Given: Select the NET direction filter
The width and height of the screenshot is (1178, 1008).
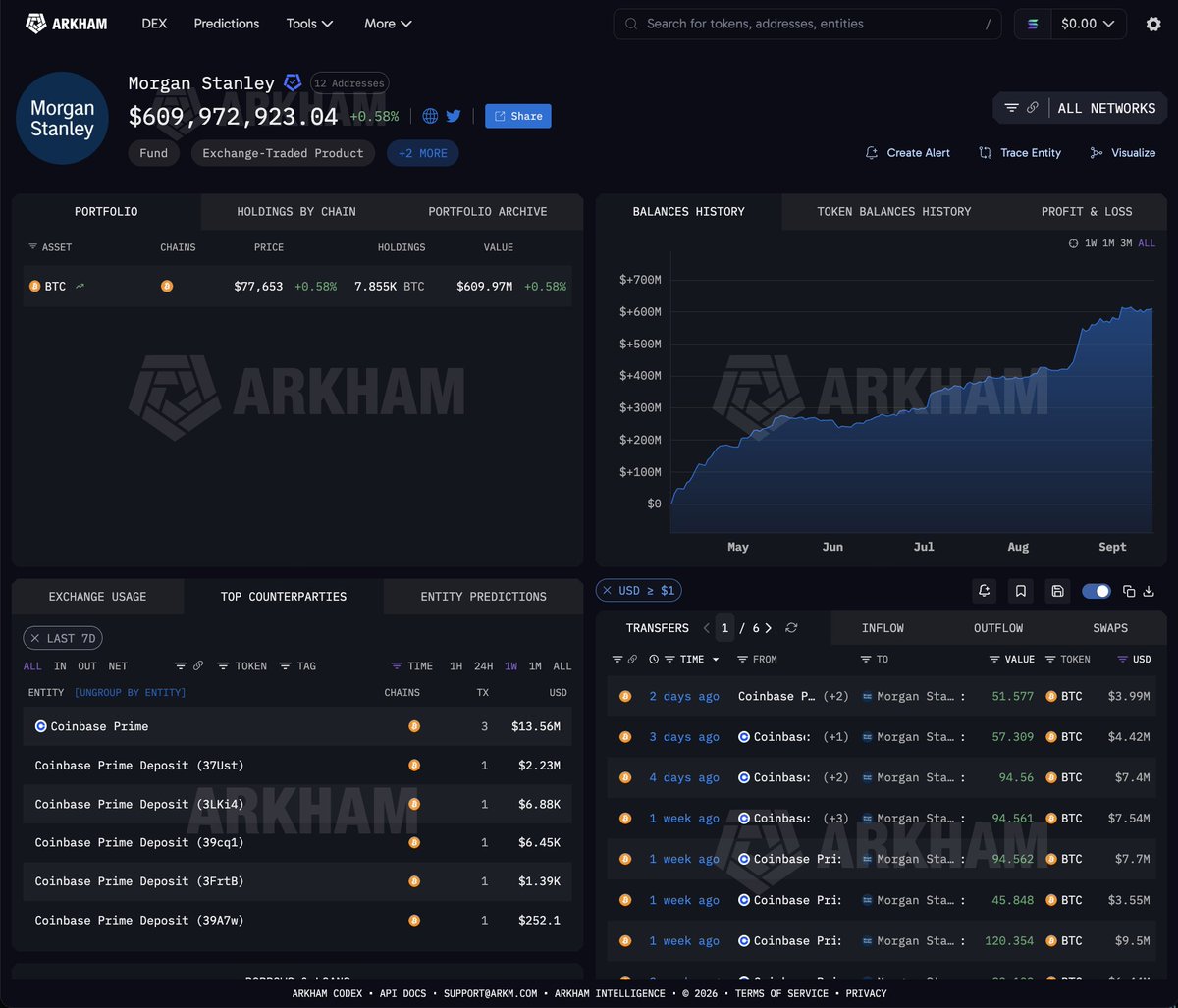Looking at the screenshot, I should pyautogui.click(x=118, y=666).
